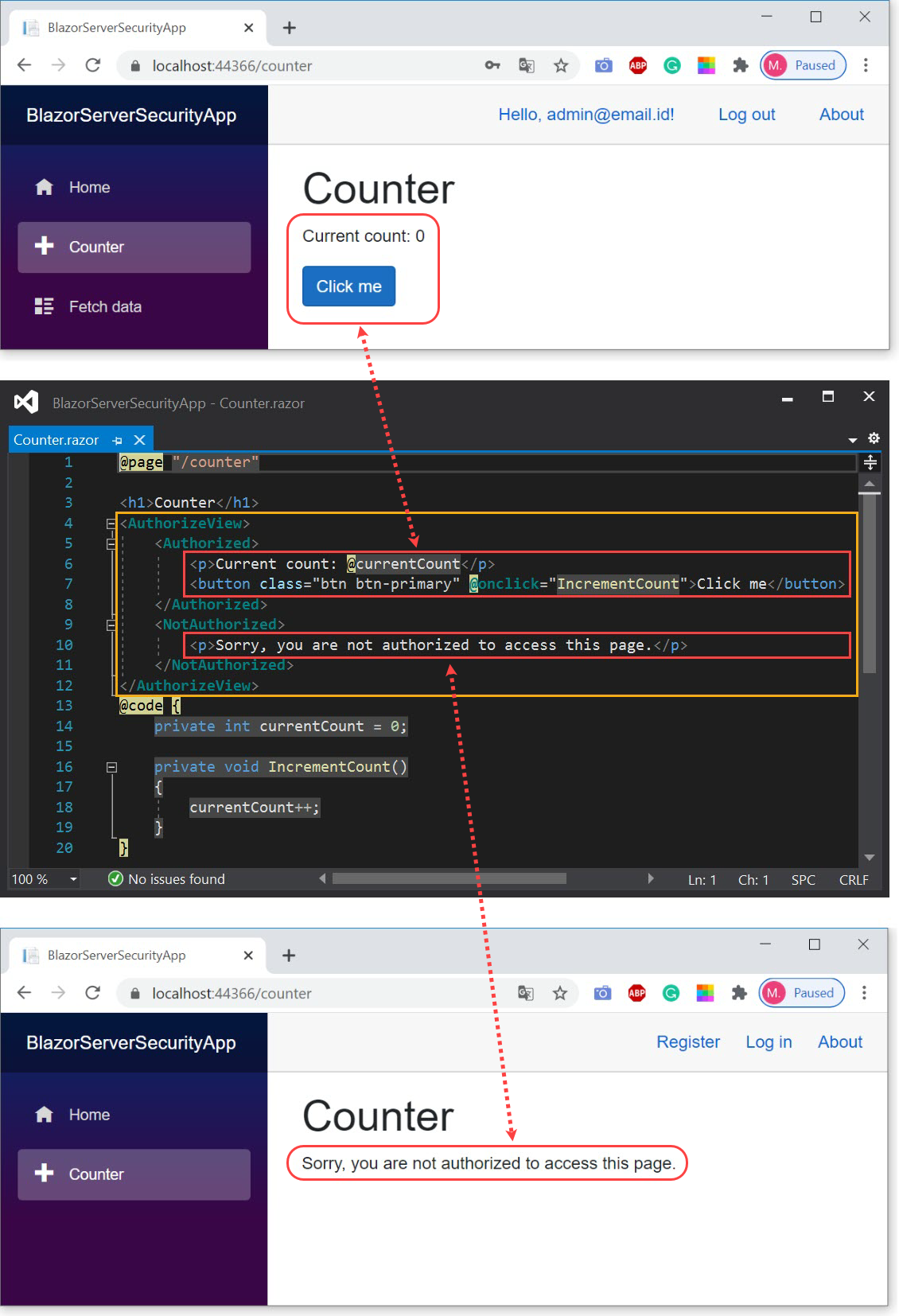Collapse IncrementCount method on line 16
Image resolution: width=899 pixels, height=1316 pixels.
[x=111, y=767]
